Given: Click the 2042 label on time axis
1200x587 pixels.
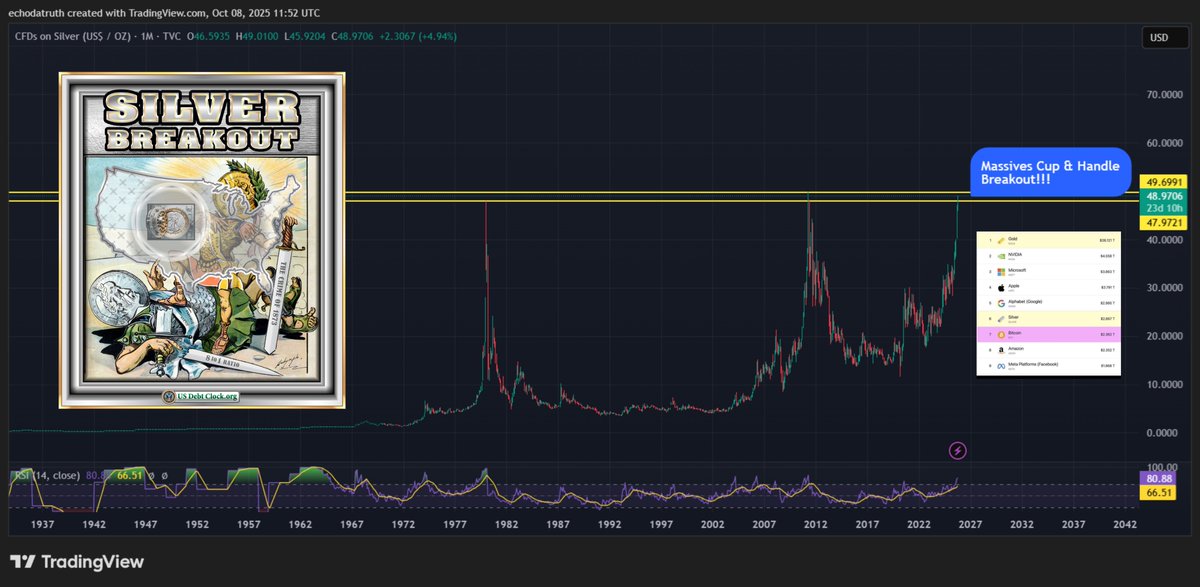Looking at the screenshot, I should (1124, 523).
